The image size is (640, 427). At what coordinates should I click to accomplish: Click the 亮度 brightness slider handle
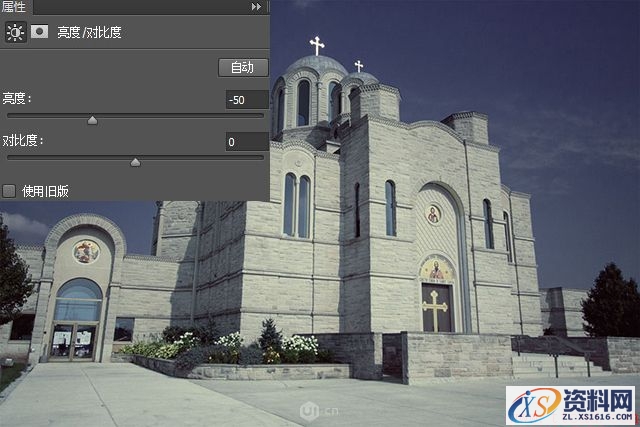pyautogui.click(x=92, y=120)
